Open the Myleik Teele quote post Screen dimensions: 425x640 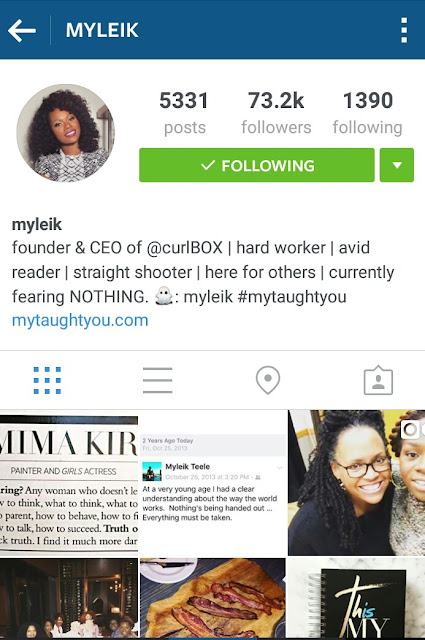[x=213, y=482]
